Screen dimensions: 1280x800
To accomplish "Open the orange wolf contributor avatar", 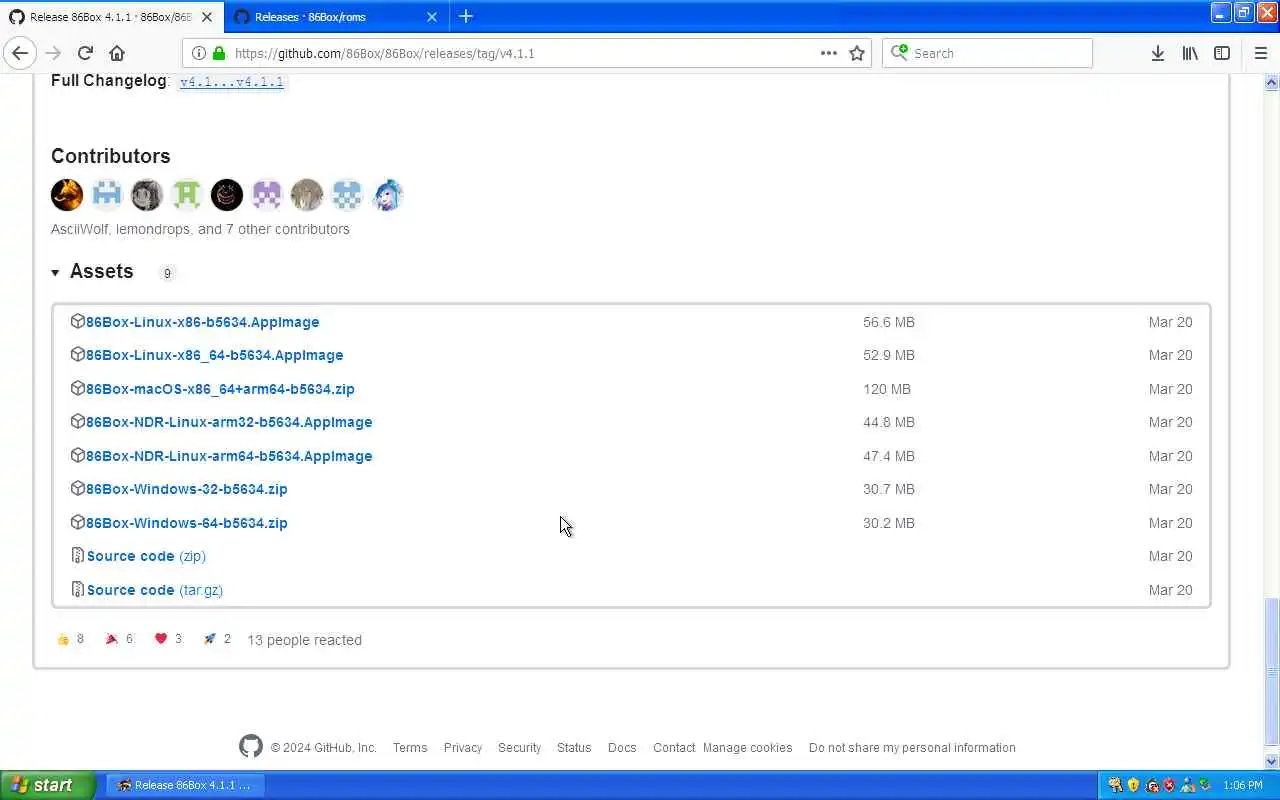I will [67, 195].
